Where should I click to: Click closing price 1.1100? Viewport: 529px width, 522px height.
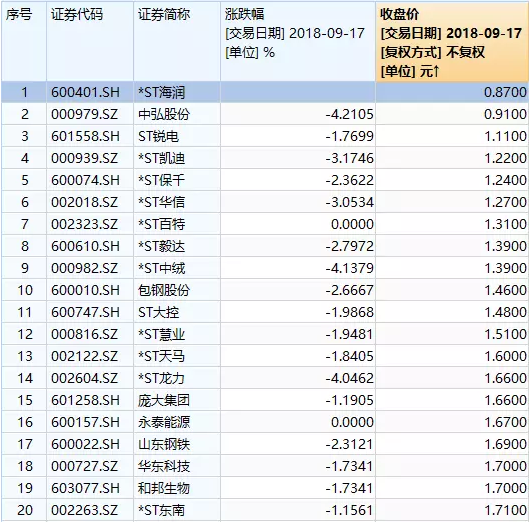click(505, 136)
